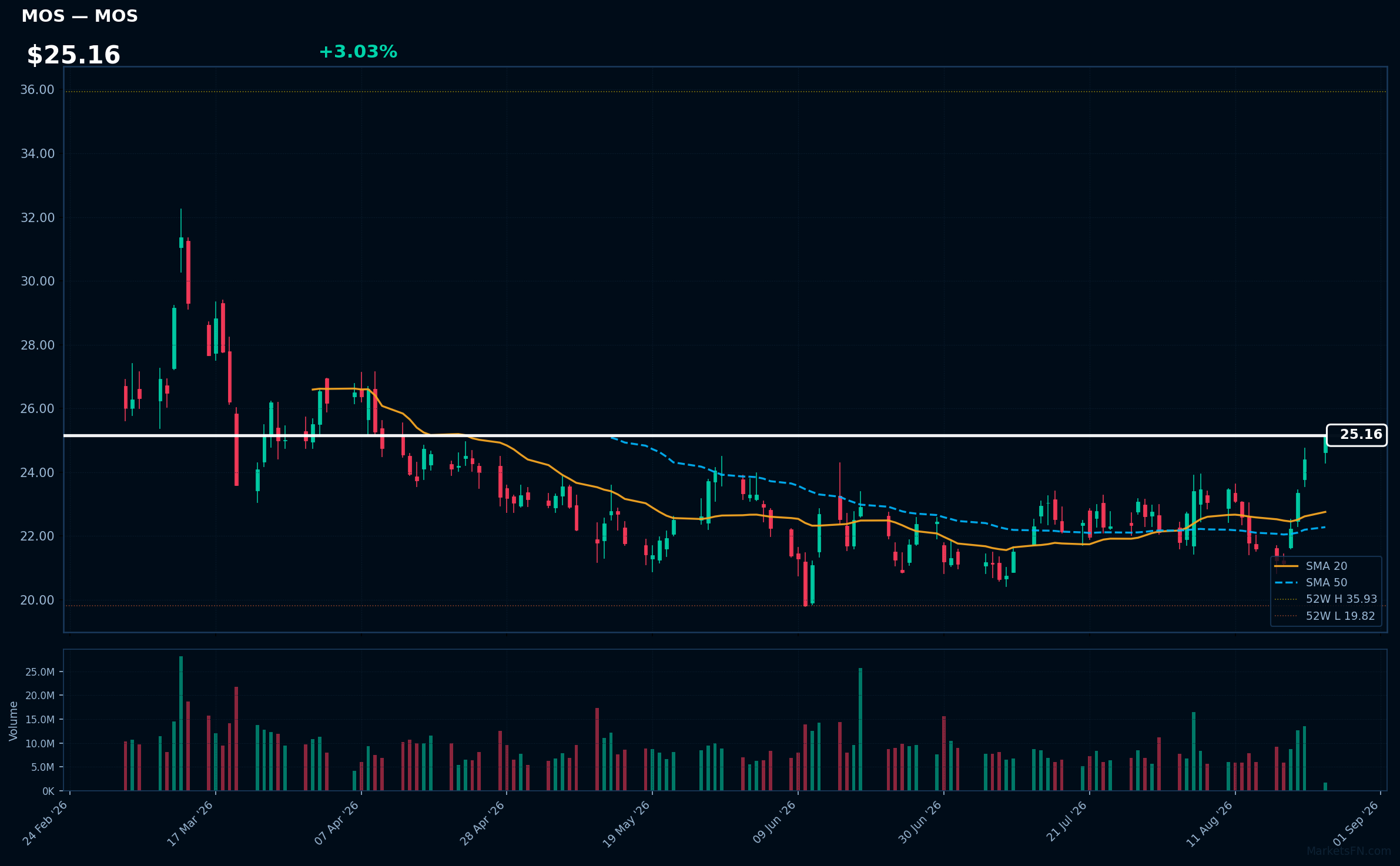1400x866 pixels.
Task: Click the 10.0M volume axis label
Action: (x=40, y=744)
